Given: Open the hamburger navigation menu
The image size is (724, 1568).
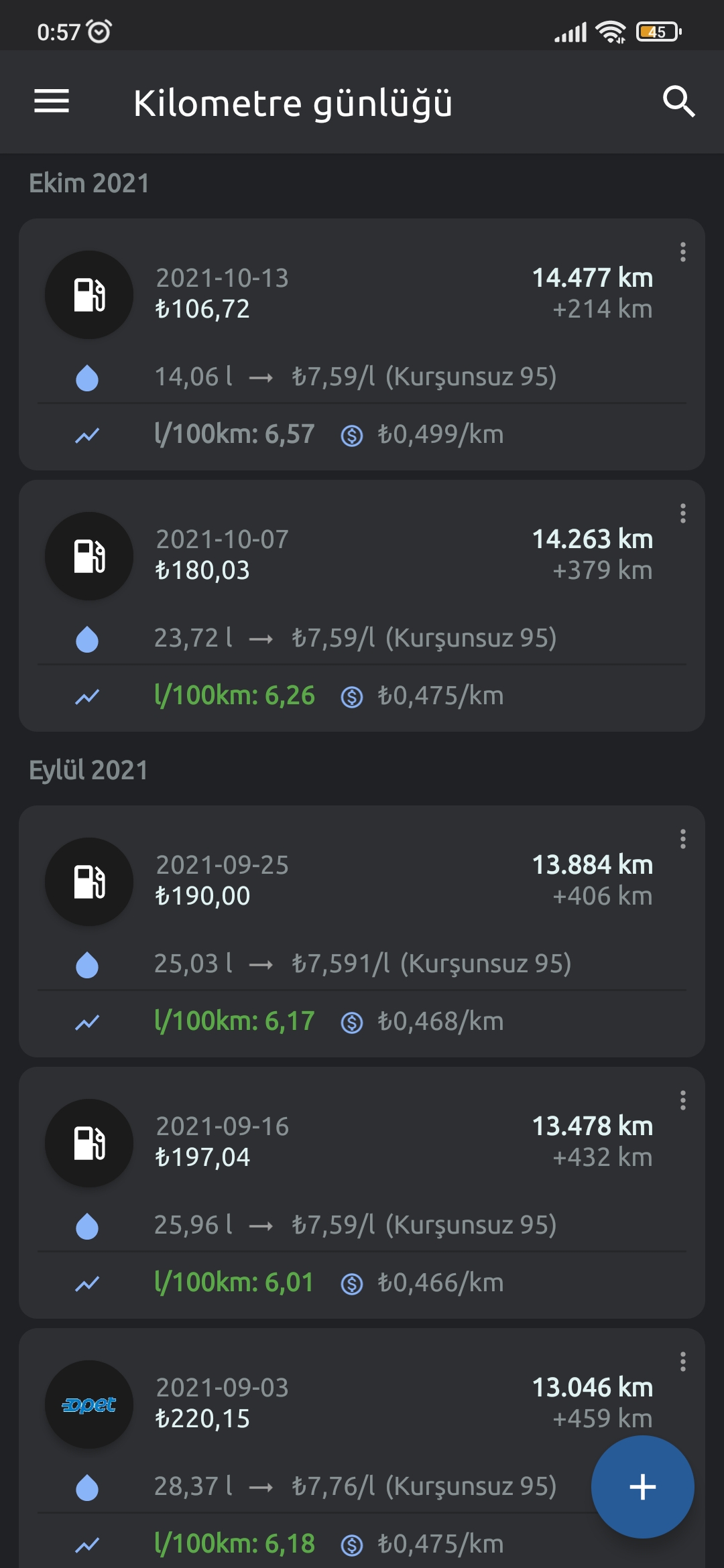Looking at the screenshot, I should pos(52,102).
